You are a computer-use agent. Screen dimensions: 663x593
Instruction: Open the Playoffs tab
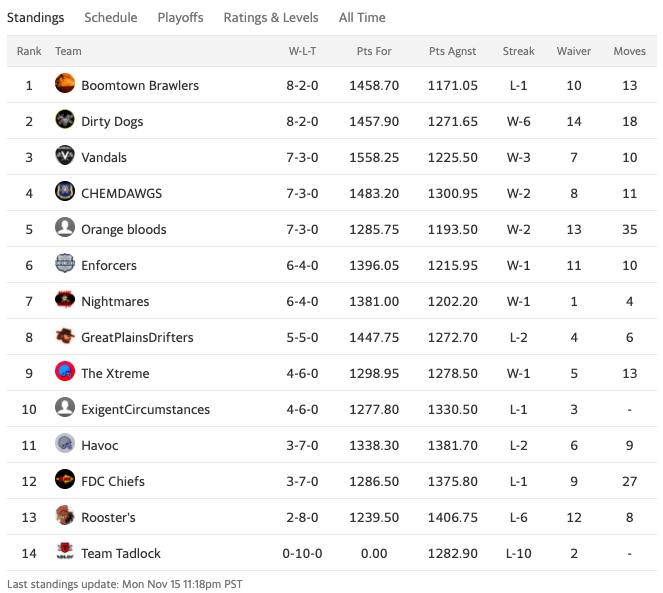181,17
